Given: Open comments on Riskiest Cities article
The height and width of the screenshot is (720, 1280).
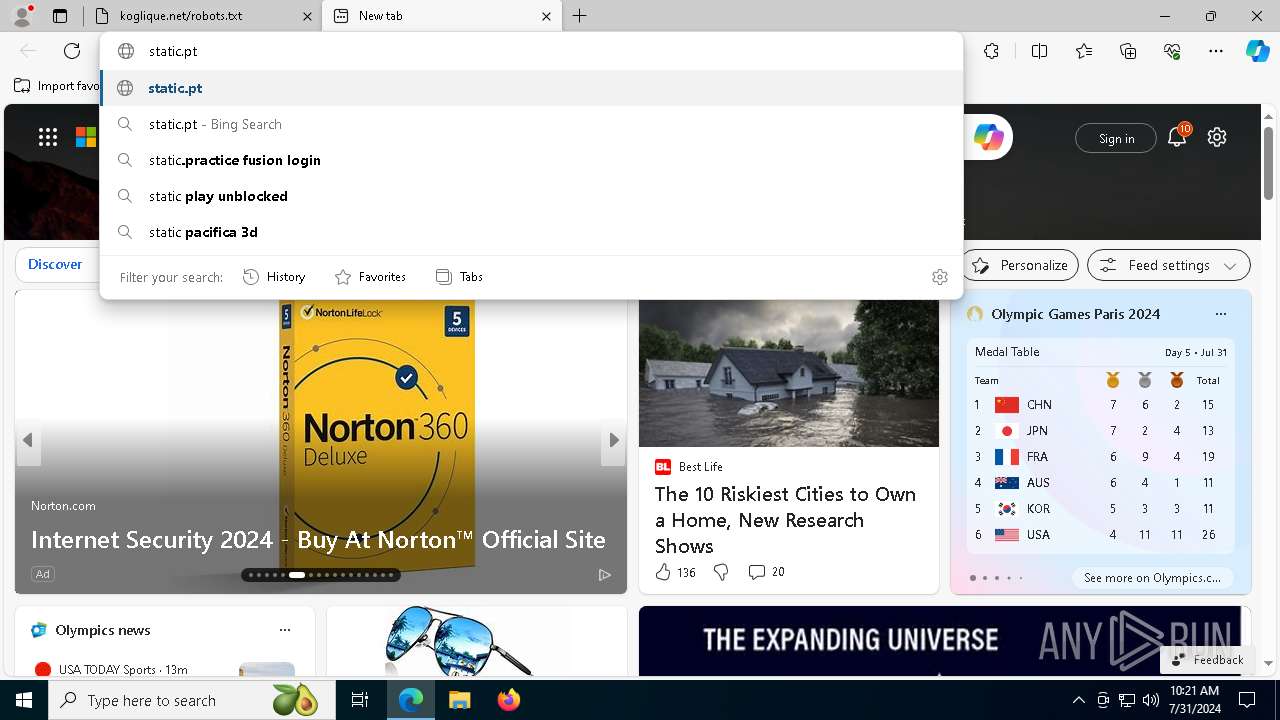Looking at the screenshot, I should point(766,572).
